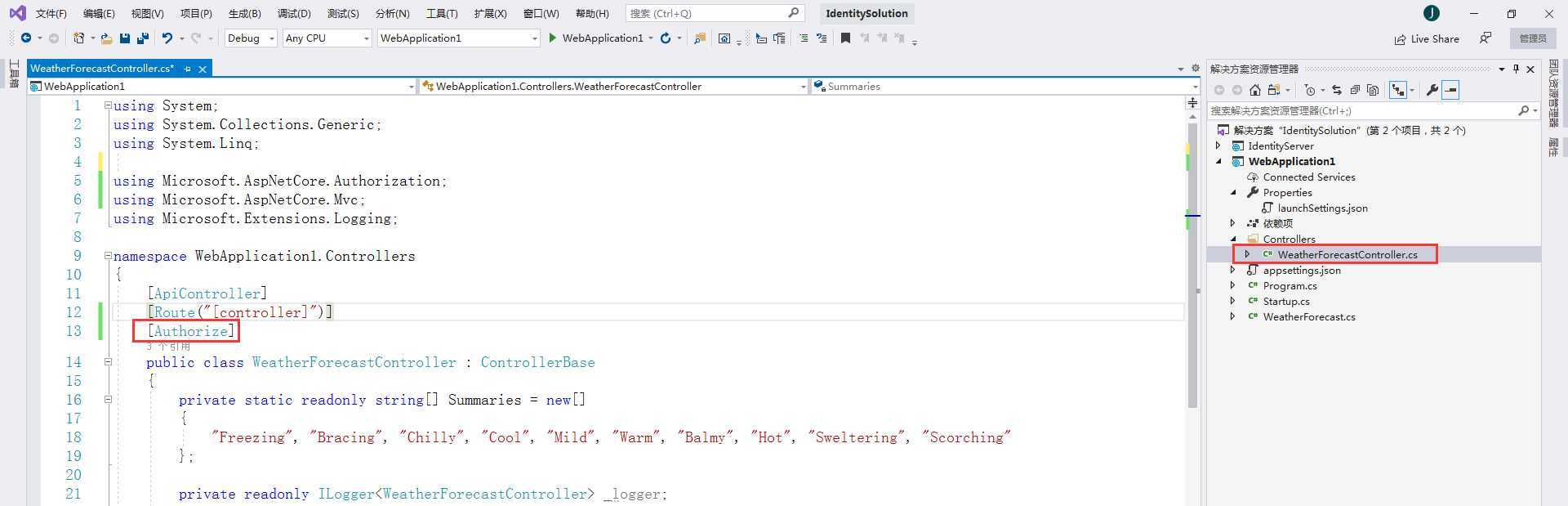Click the Live Share button
The width and height of the screenshot is (1568, 506).
coord(1427,38)
